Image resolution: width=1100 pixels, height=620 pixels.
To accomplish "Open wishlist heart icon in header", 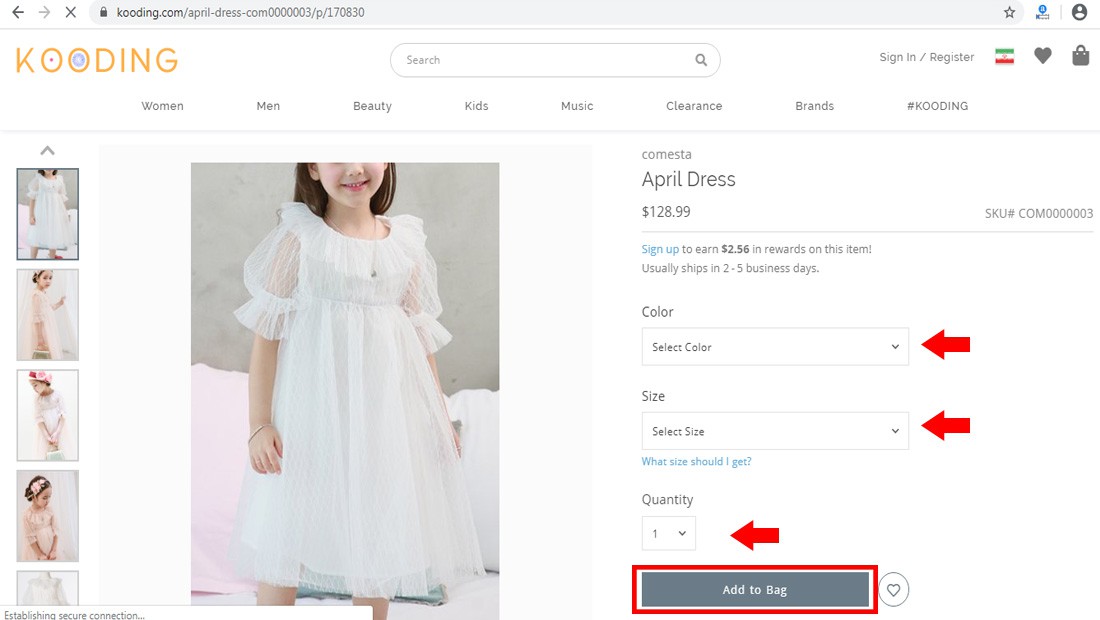I will (1043, 56).
